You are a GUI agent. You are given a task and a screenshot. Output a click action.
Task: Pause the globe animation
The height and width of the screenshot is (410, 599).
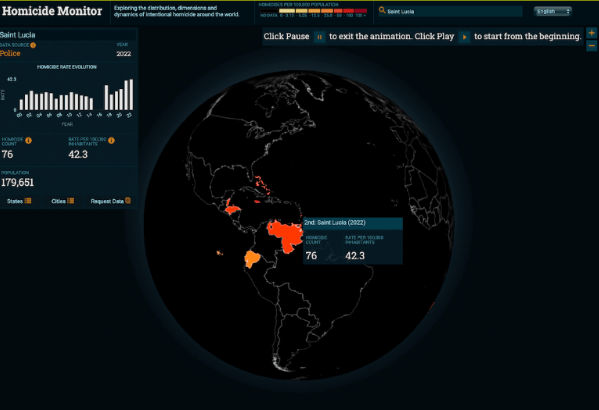(x=319, y=37)
